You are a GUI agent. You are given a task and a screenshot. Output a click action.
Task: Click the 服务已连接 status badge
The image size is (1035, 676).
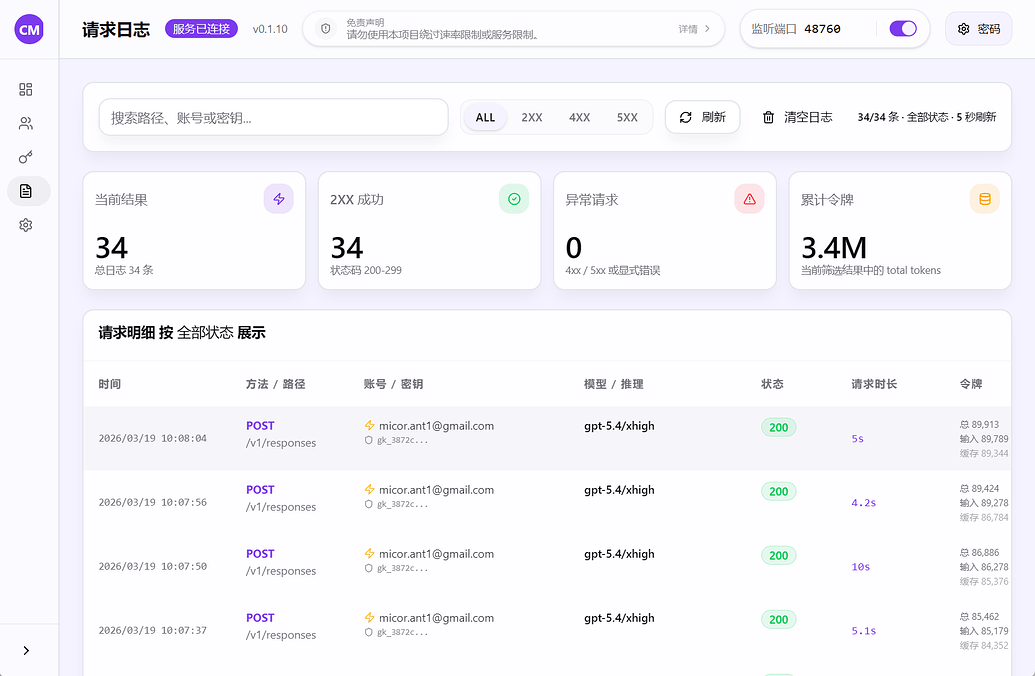tap(201, 28)
